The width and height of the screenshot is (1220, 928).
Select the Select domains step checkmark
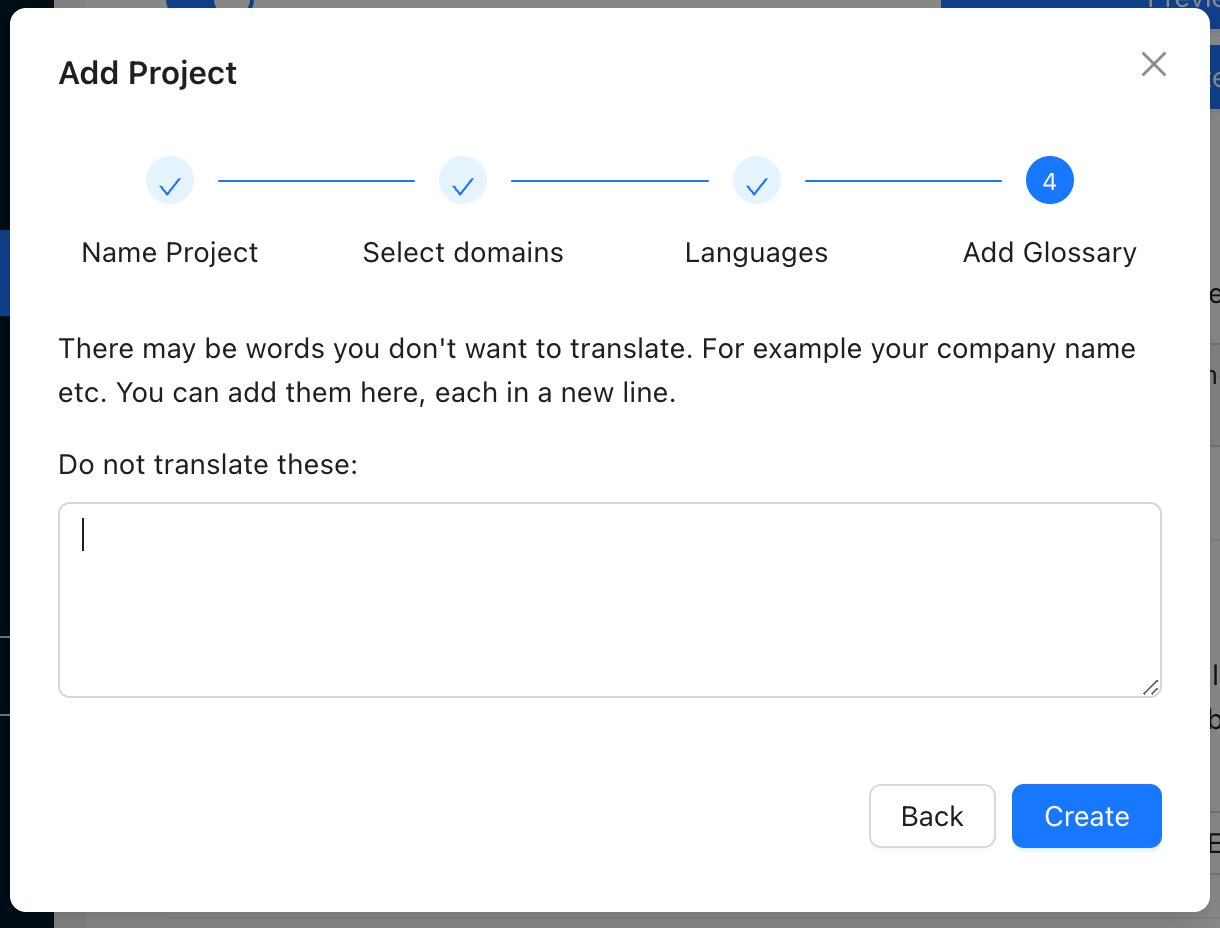tap(463, 181)
